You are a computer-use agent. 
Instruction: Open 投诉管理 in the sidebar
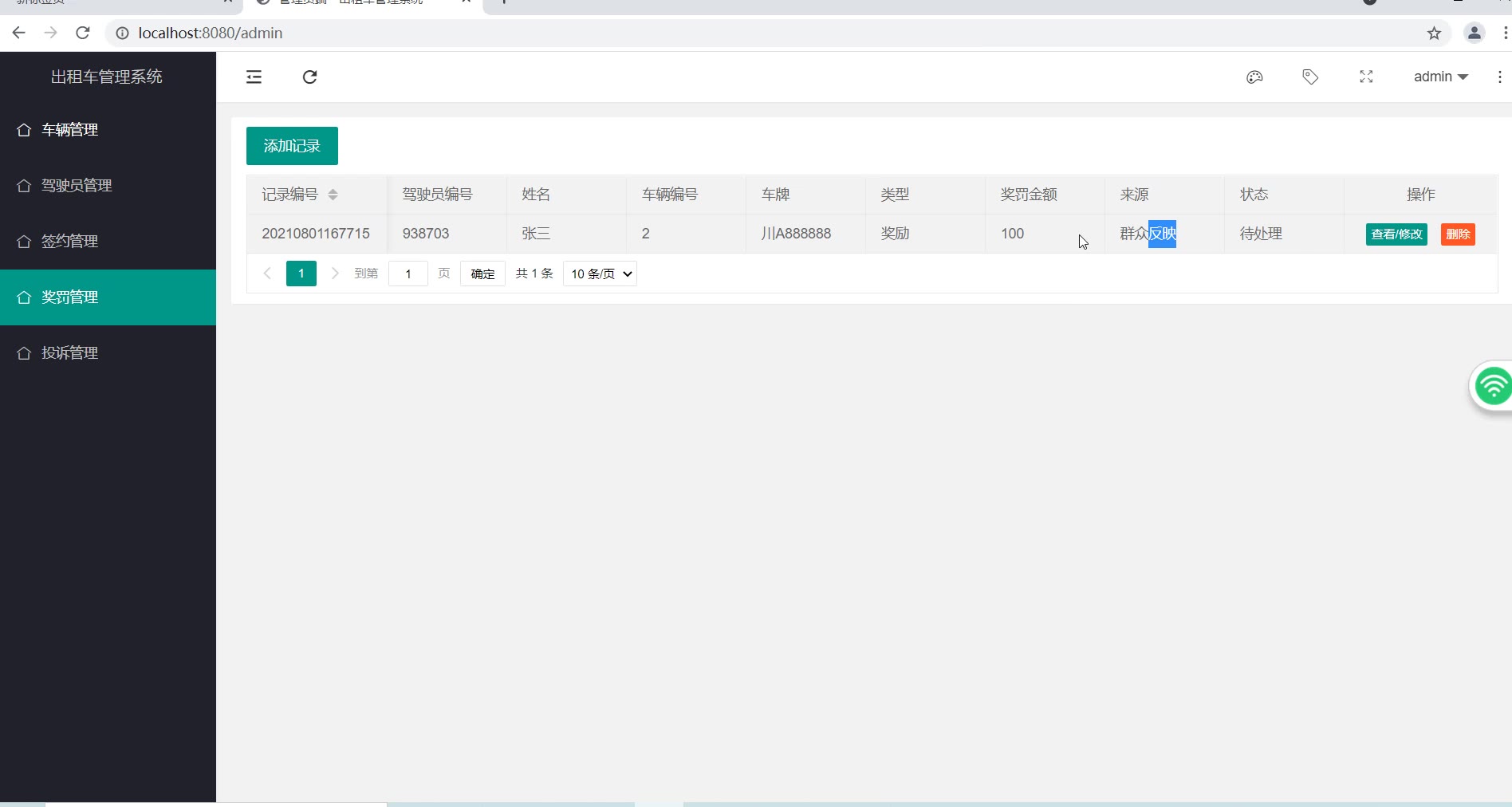(x=108, y=353)
